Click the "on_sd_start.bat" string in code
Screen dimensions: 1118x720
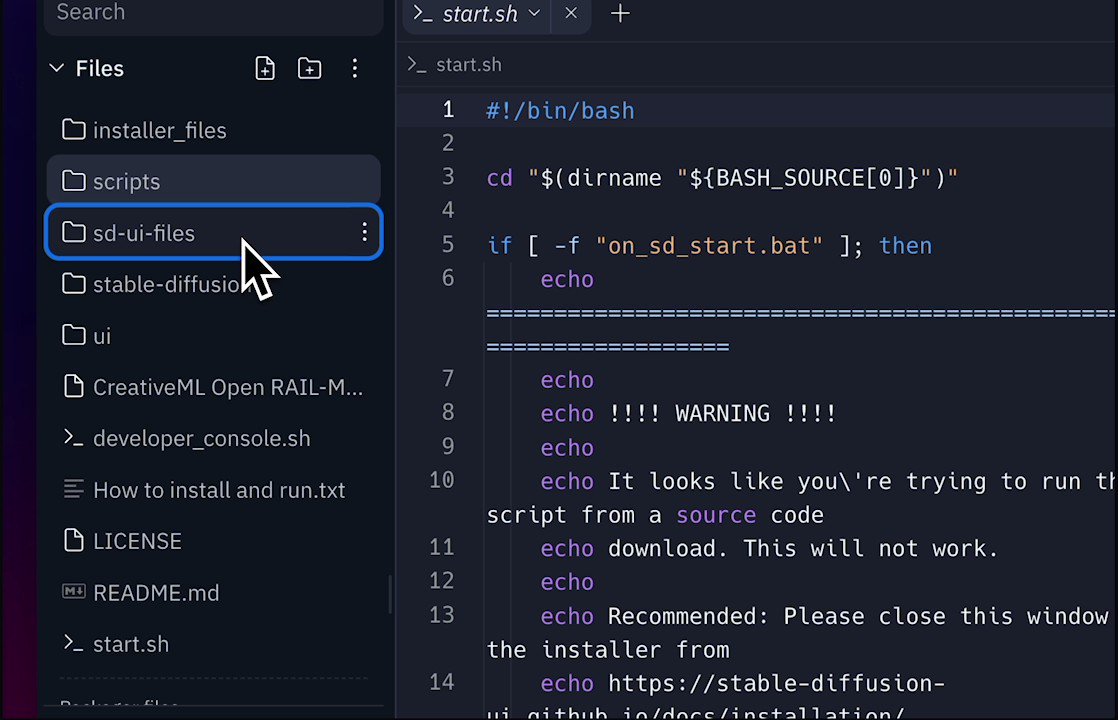[709, 246]
